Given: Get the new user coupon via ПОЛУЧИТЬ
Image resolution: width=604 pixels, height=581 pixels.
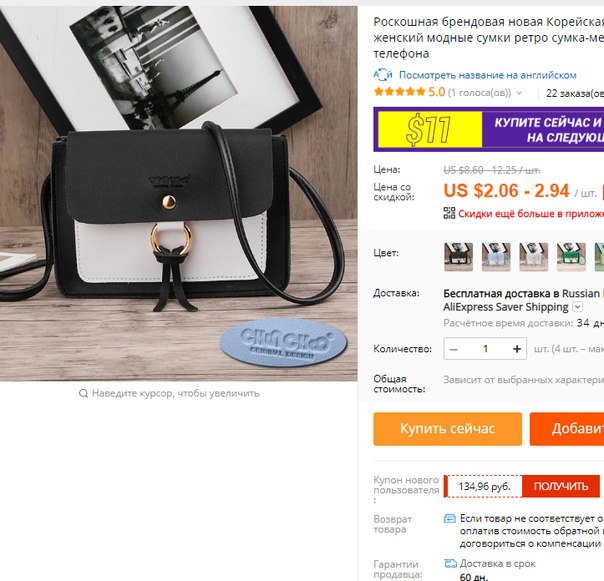Looking at the screenshot, I should click(x=561, y=486).
